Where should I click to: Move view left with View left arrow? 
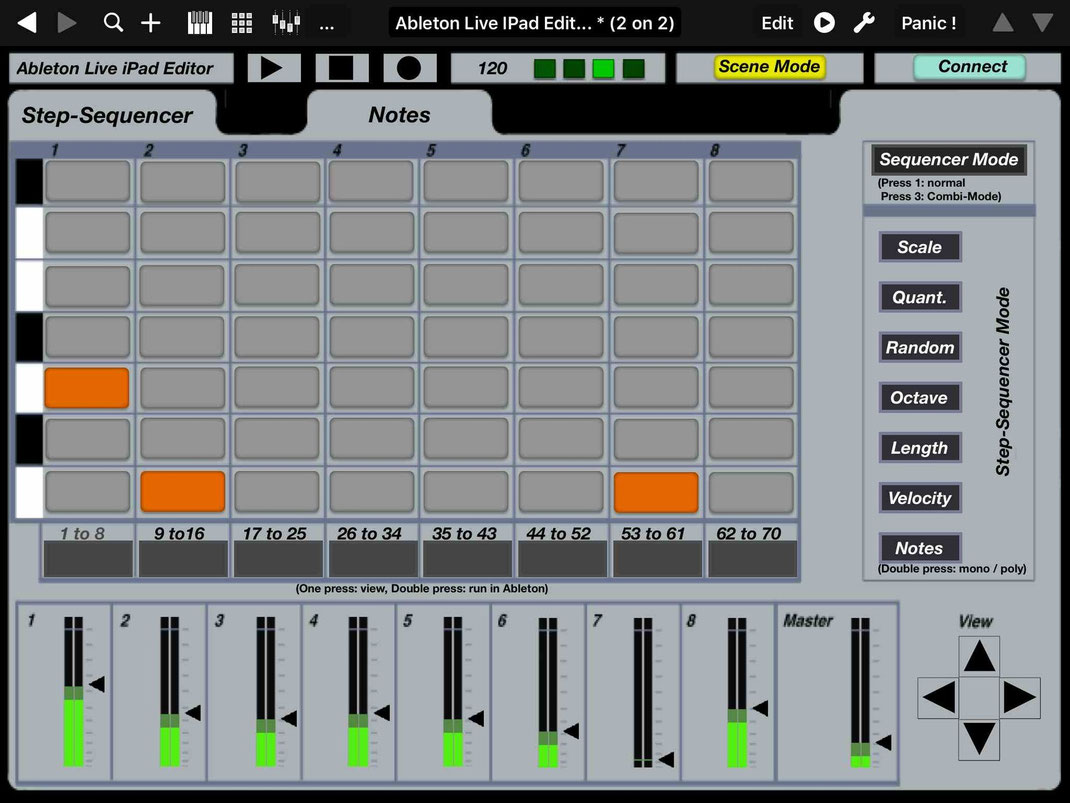(938, 697)
